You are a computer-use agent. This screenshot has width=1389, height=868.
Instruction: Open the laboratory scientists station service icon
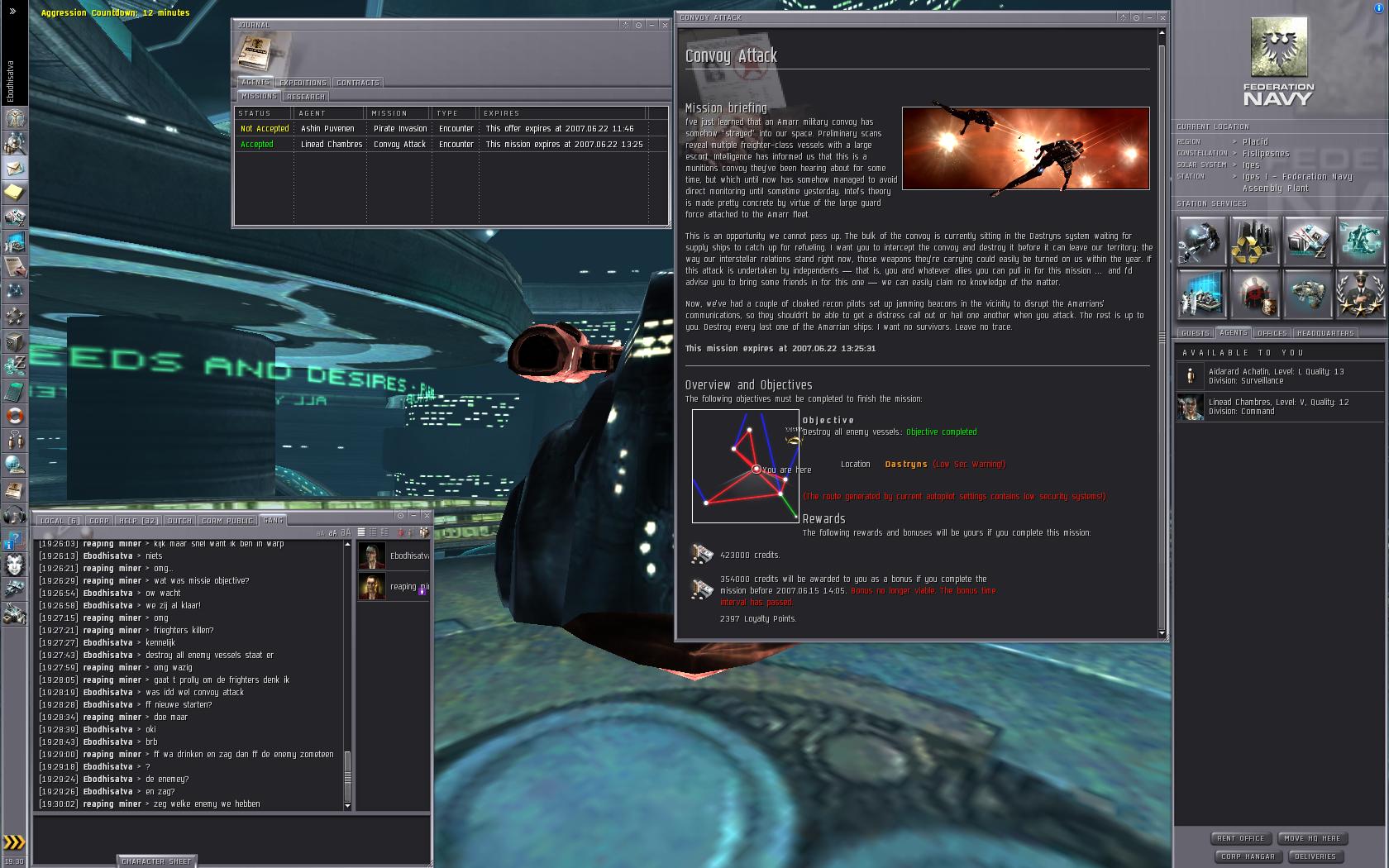1200,293
